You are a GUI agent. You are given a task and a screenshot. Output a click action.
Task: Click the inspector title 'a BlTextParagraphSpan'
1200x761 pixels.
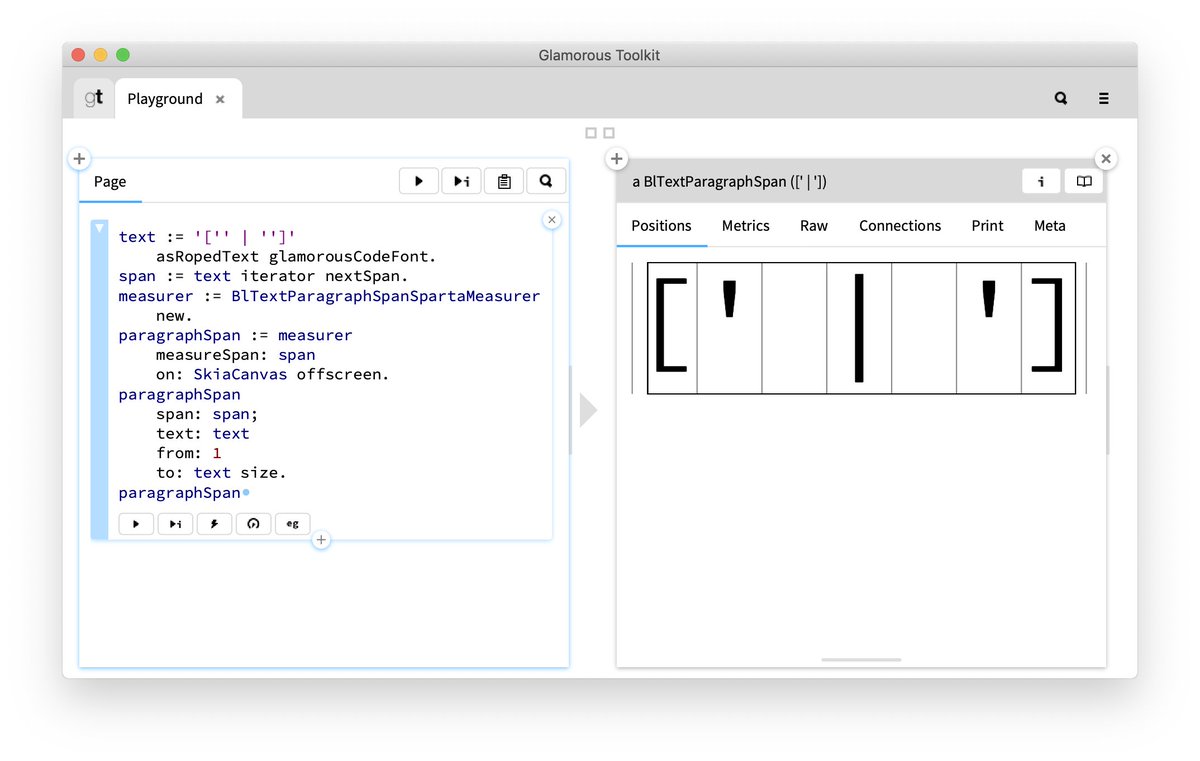(x=729, y=182)
